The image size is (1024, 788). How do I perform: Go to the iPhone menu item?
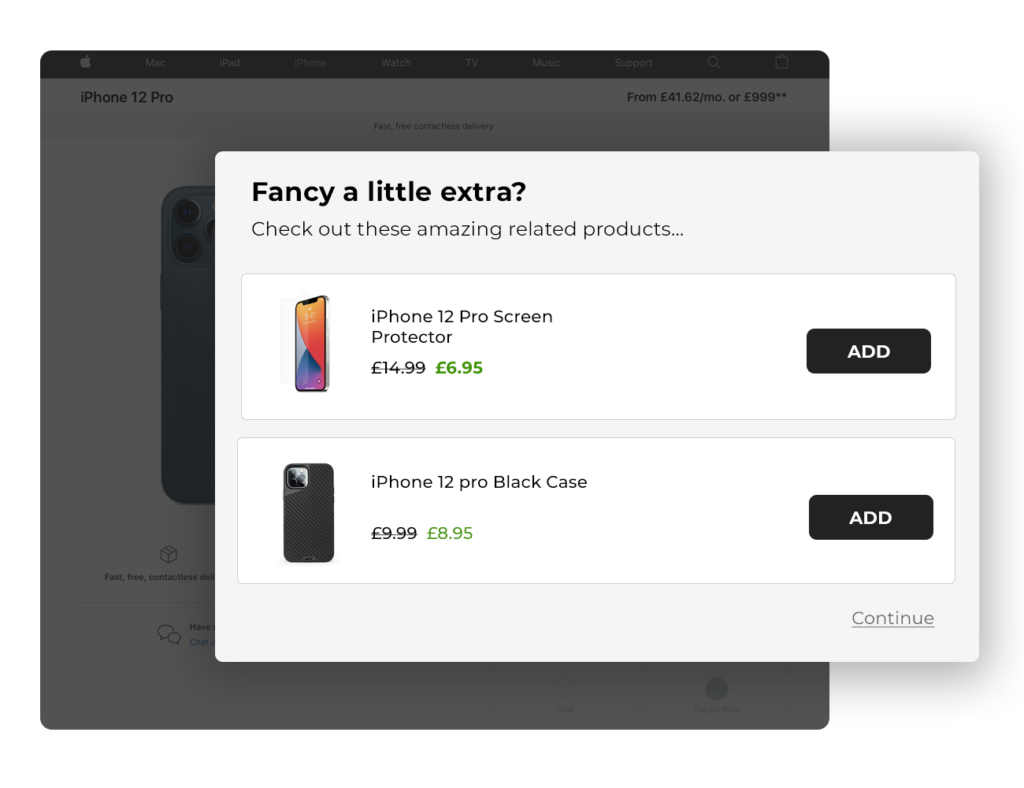[x=310, y=63]
